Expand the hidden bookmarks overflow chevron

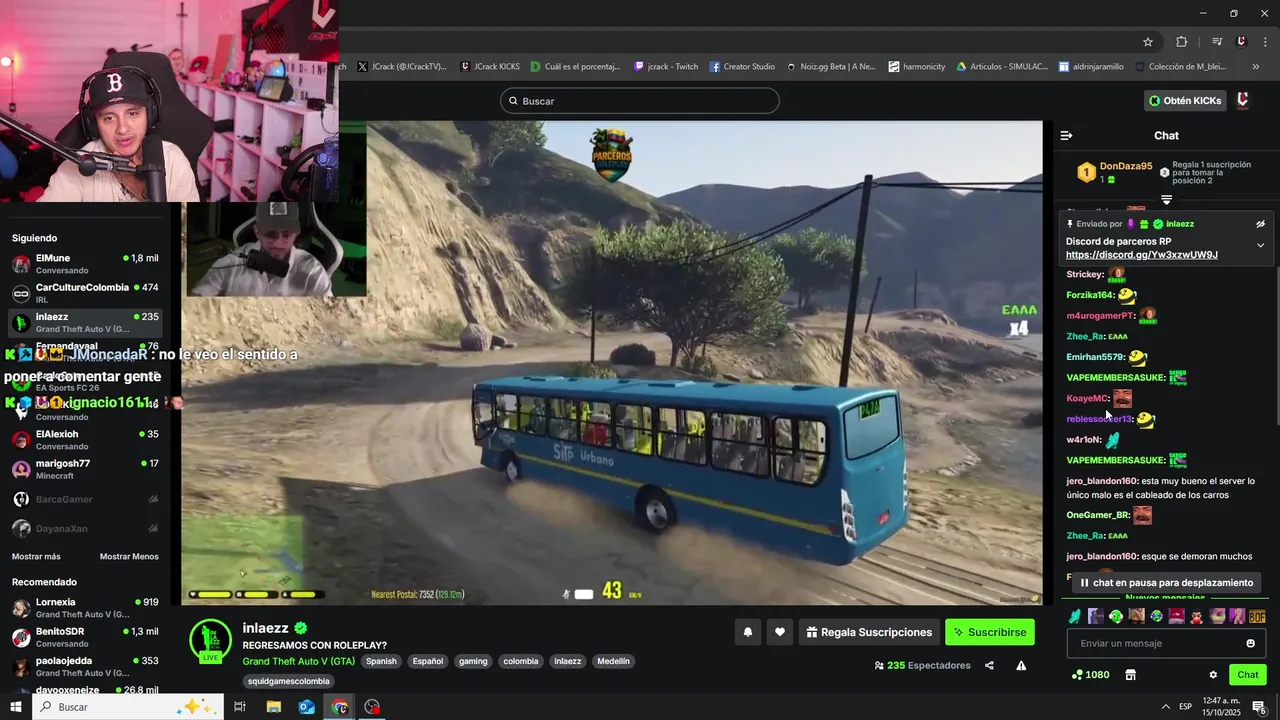coord(1256,67)
